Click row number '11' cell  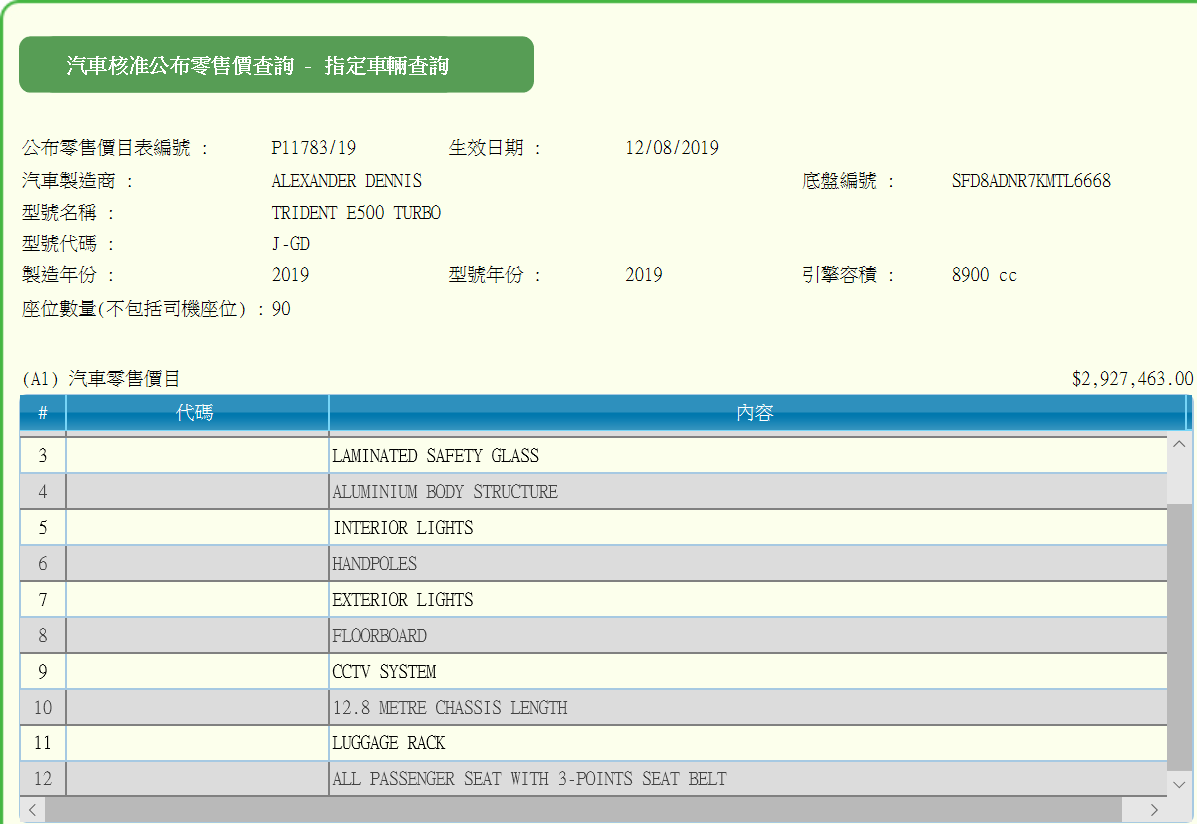(x=43, y=743)
